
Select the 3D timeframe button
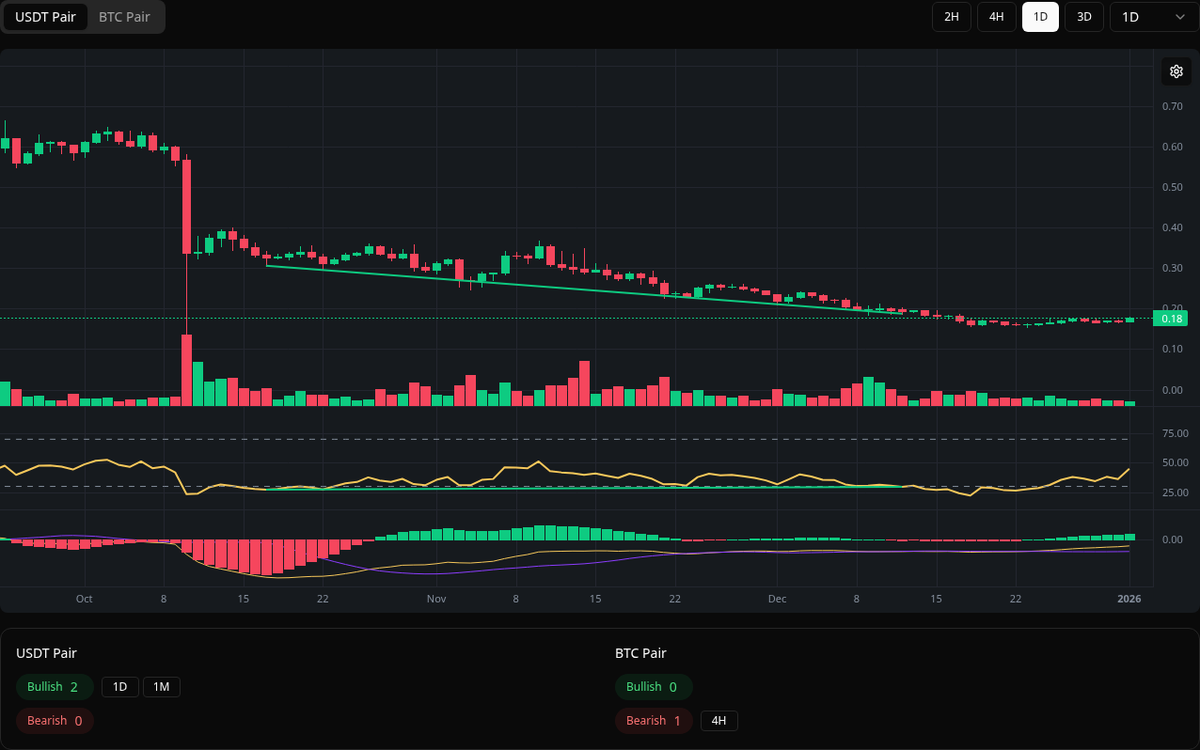tap(1084, 17)
